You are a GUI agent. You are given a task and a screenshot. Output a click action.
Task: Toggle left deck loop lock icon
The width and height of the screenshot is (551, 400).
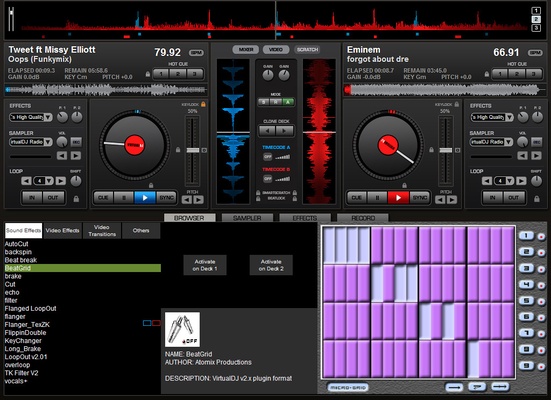[x=76, y=199]
